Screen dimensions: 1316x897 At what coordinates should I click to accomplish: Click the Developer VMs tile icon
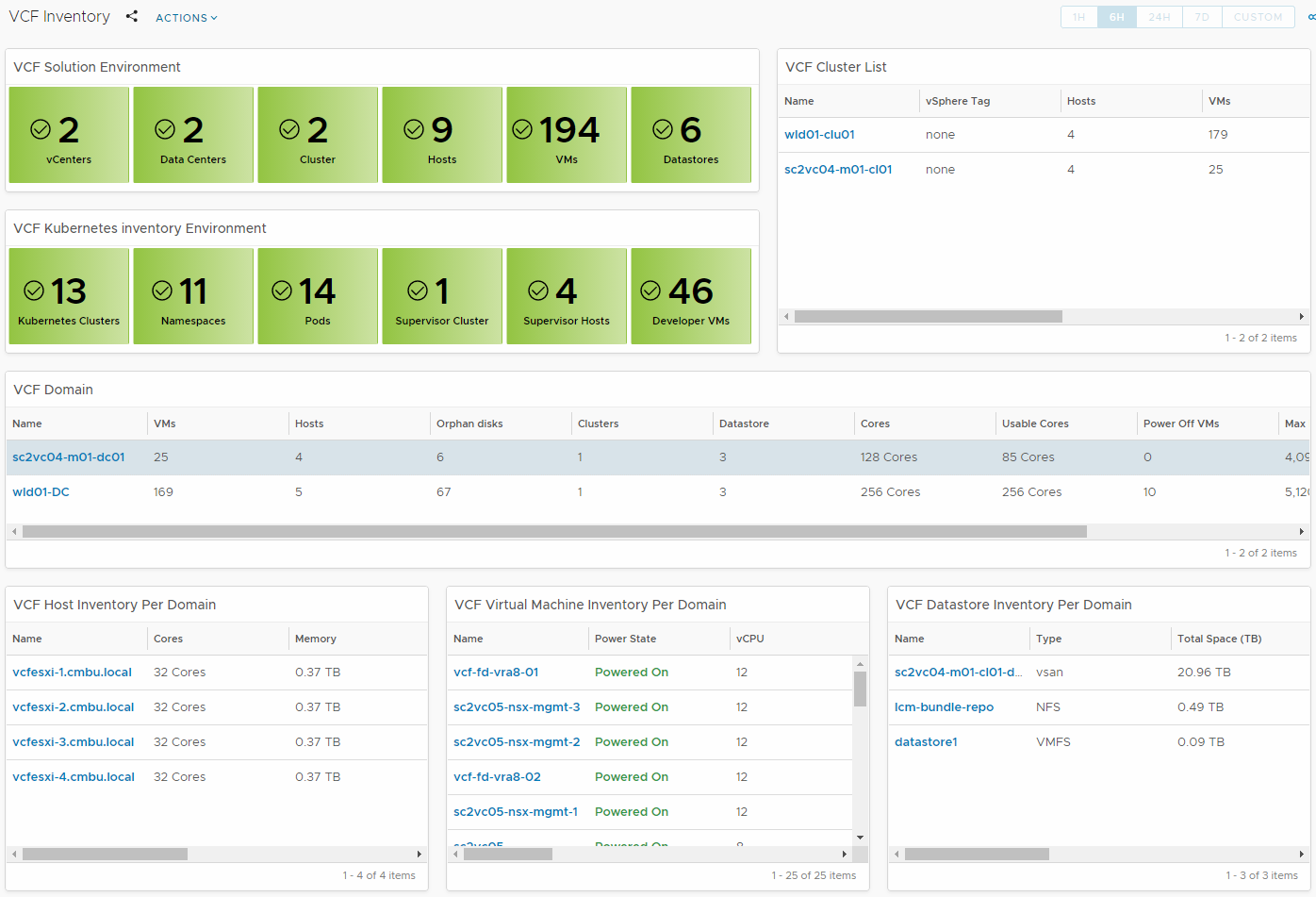pyautogui.click(x=650, y=291)
